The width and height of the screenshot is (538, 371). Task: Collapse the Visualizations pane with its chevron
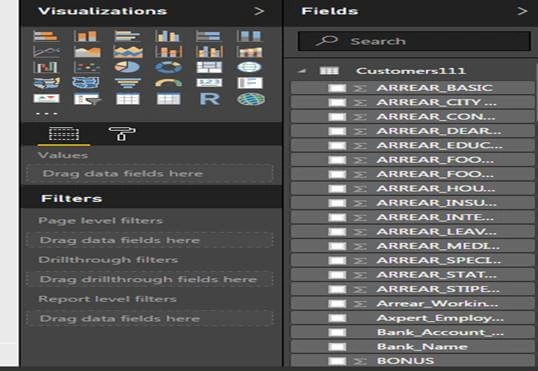259,11
